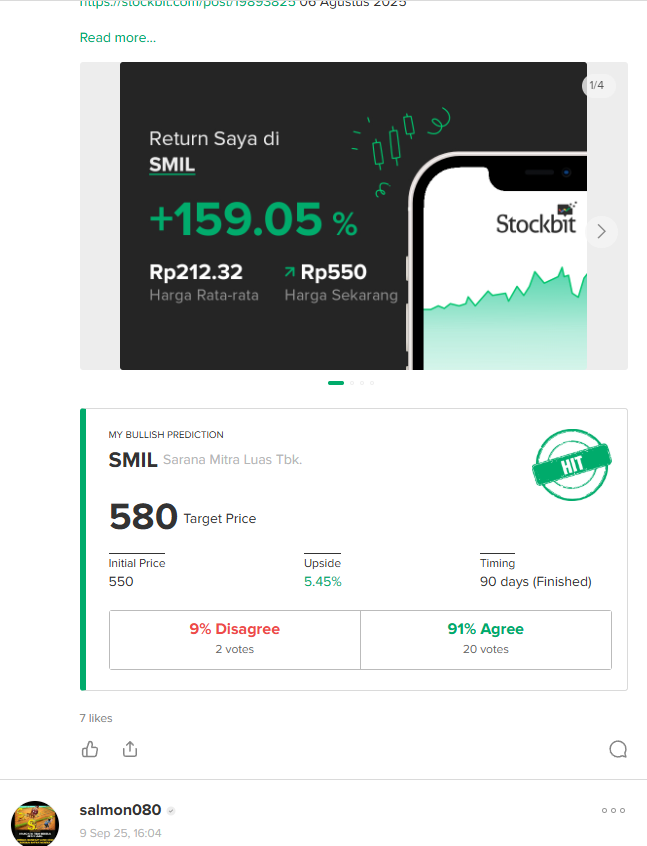Open salmon080's profile by username
The width and height of the screenshot is (647, 846).
tap(119, 810)
